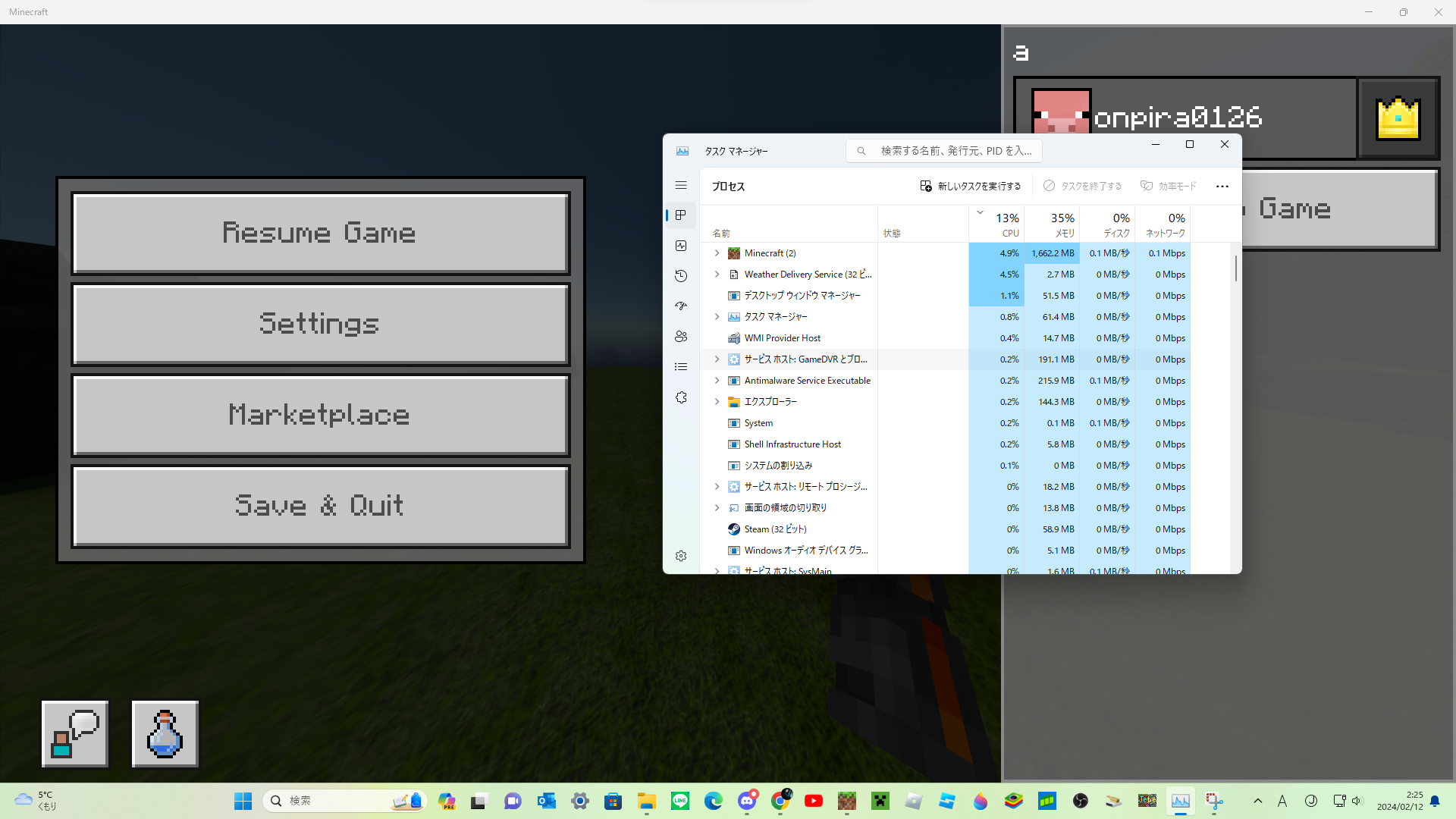Image resolution: width=1456 pixels, height=819 pixels.
Task: Click the Save & Quit button
Action: 320,506
